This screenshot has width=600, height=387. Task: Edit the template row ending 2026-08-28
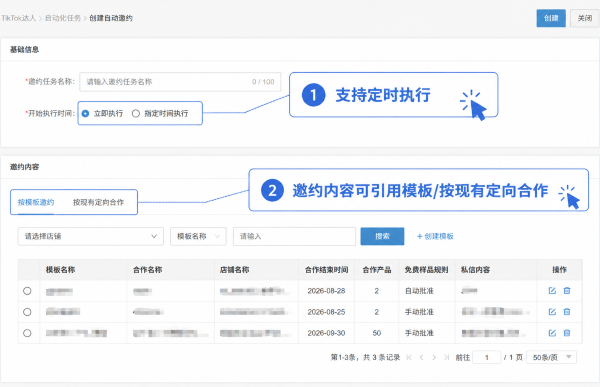point(552,291)
